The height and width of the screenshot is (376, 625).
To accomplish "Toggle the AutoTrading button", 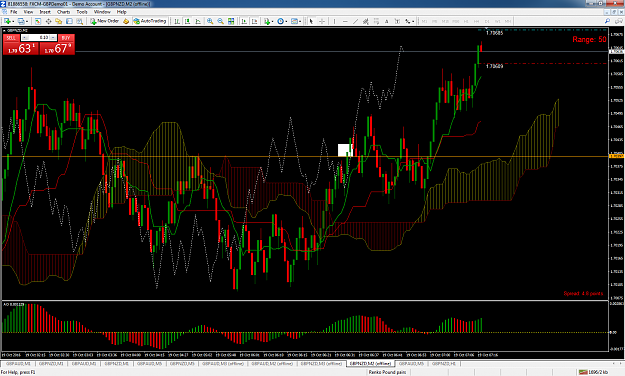I will click(149, 21).
